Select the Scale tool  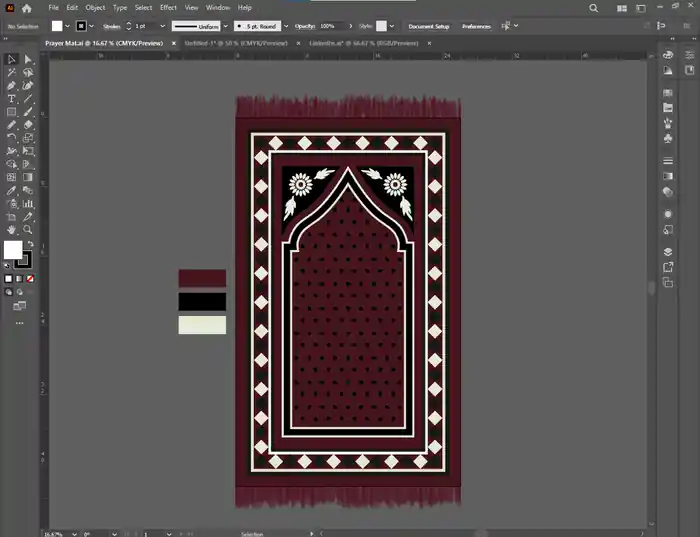[28, 137]
